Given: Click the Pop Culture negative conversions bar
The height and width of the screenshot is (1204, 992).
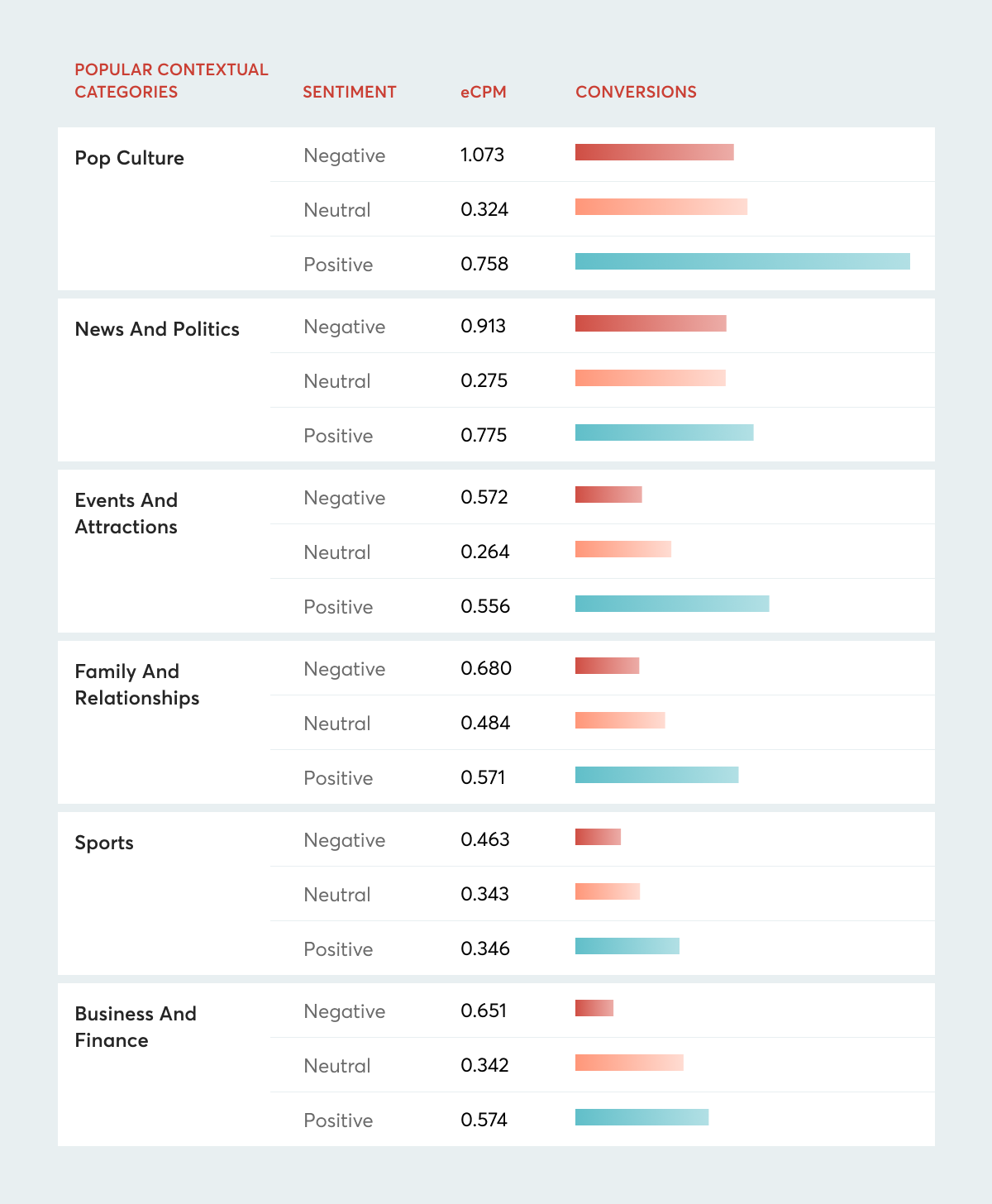Looking at the screenshot, I should [655, 152].
